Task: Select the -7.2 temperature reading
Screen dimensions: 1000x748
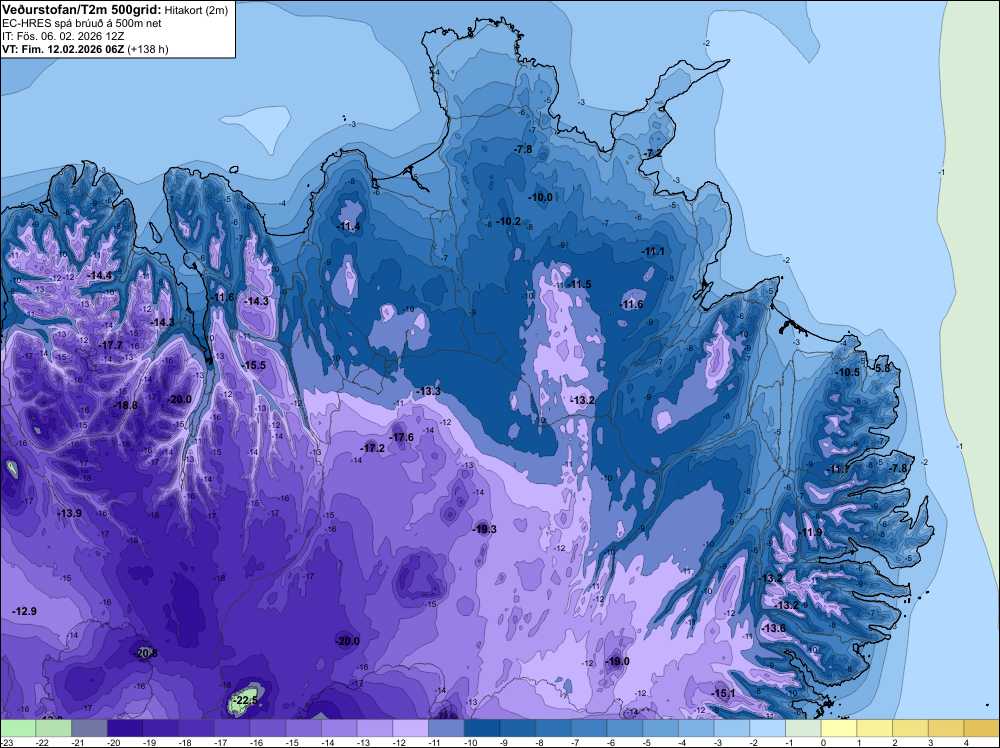Action: (x=653, y=154)
